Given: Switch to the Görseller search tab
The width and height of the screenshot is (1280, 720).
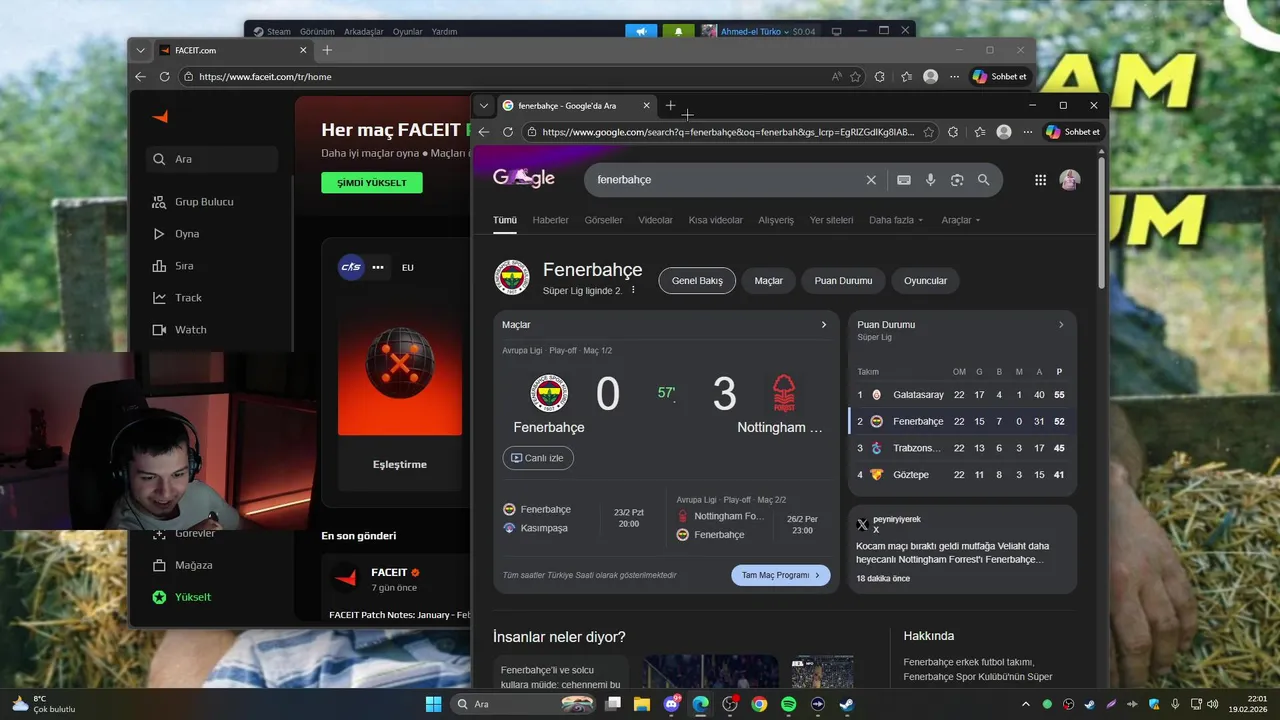Looking at the screenshot, I should pos(603,220).
